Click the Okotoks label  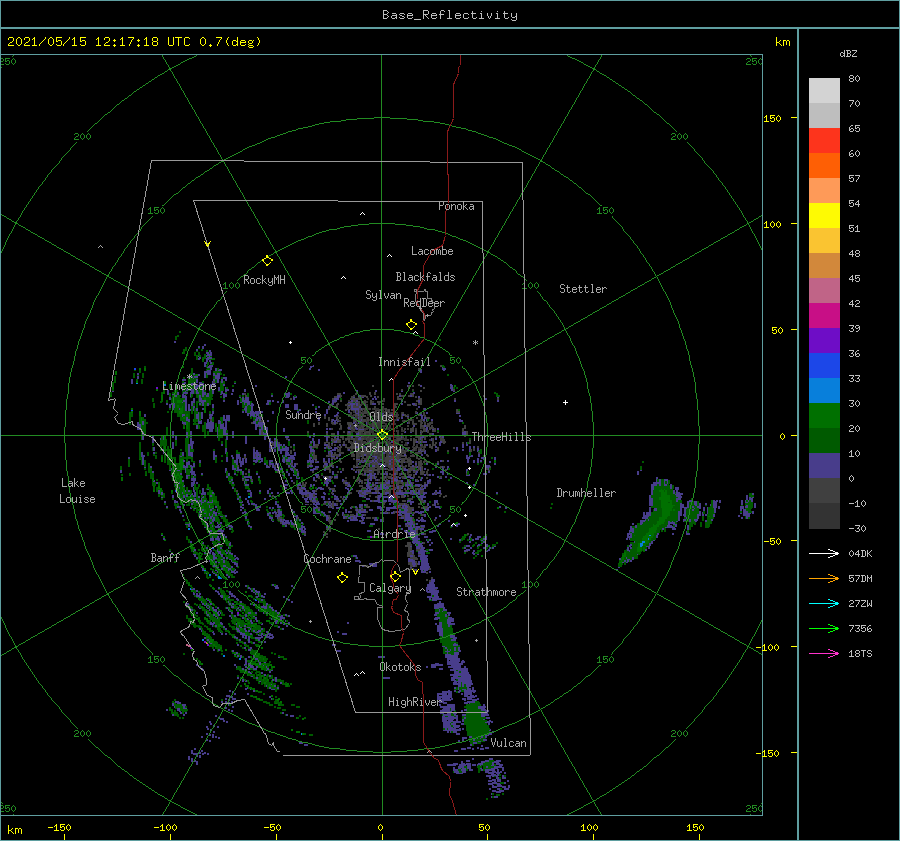[400, 667]
